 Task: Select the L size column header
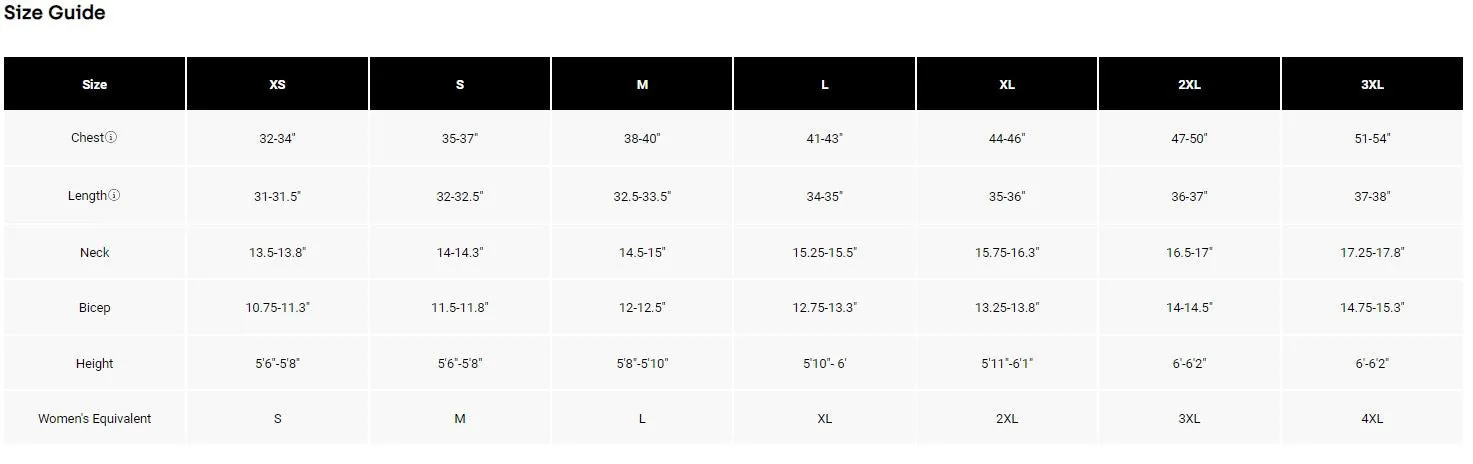click(x=825, y=84)
